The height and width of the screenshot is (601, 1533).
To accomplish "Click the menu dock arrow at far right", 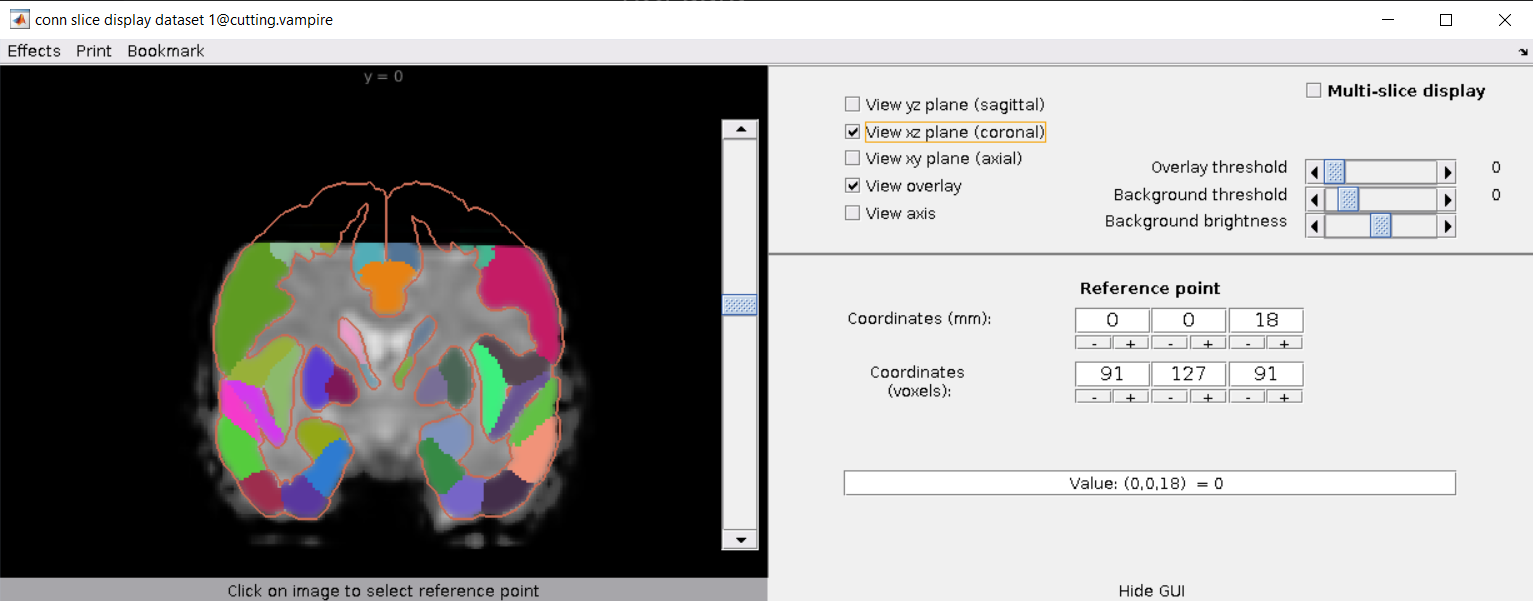I will coord(1521,51).
